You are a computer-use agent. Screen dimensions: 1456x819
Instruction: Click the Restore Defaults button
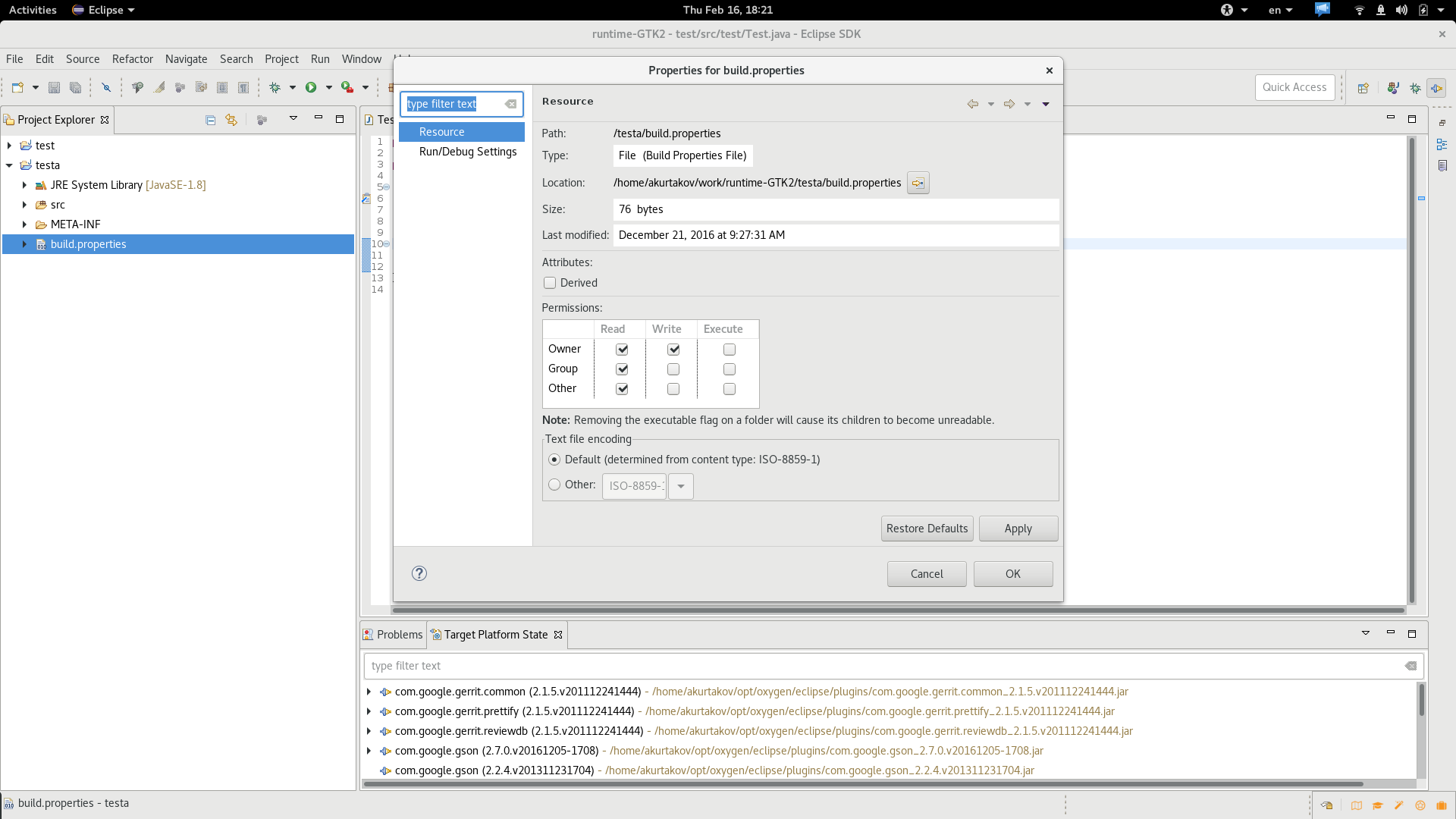pyautogui.click(x=927, y=529)
